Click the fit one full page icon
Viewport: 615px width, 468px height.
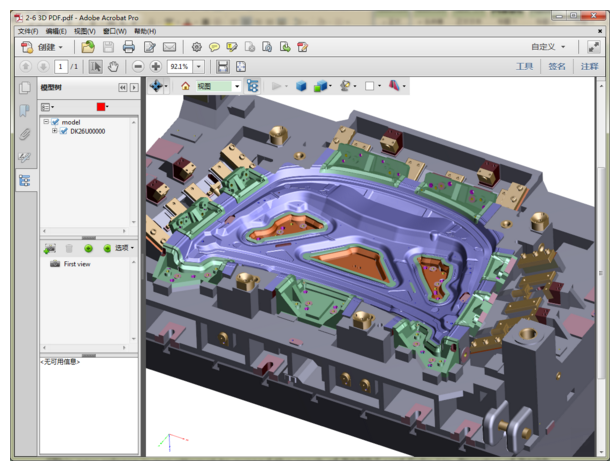(241, 67)
